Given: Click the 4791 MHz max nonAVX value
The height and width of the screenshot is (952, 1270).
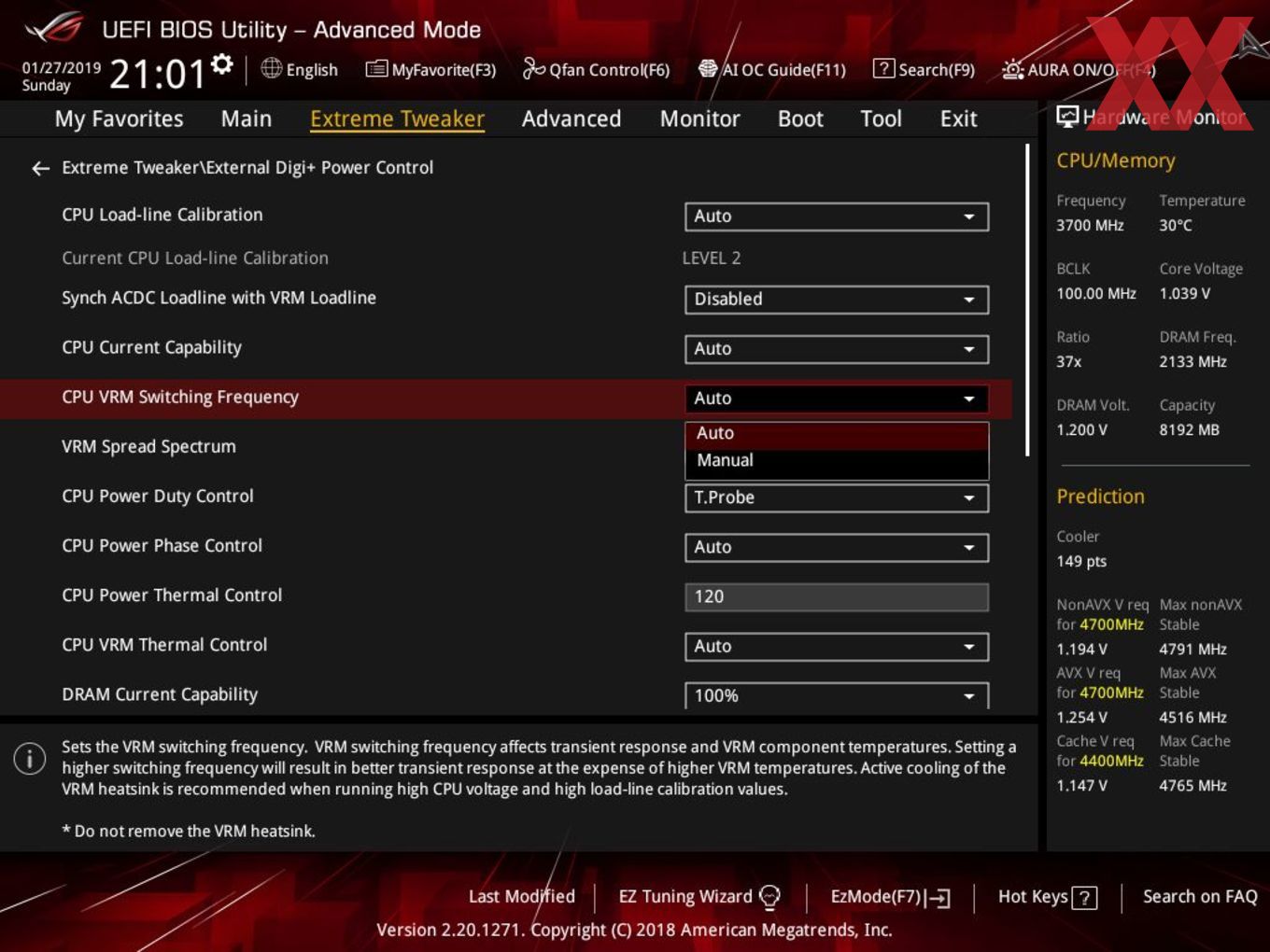Looking at the screenshot, I should 1193,649.
